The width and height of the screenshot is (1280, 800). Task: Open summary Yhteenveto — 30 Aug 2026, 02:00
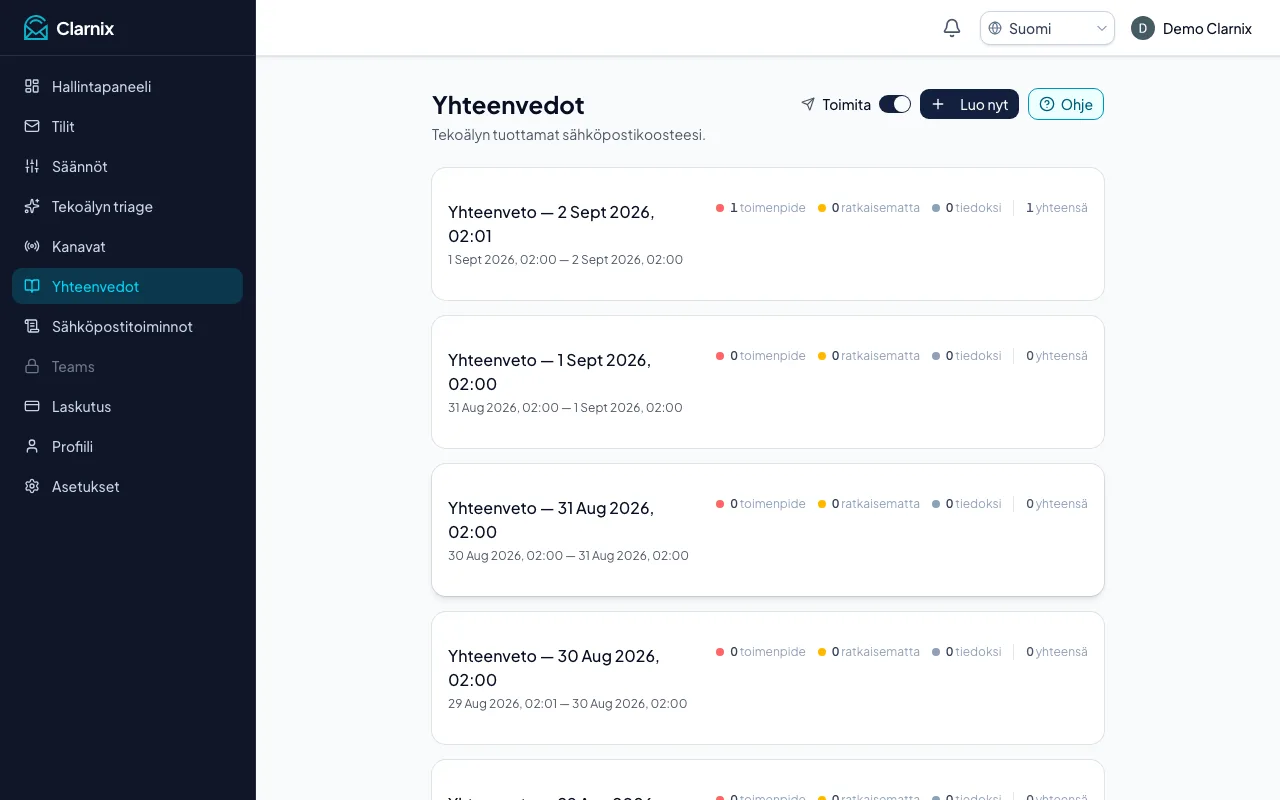coord(768,678)
